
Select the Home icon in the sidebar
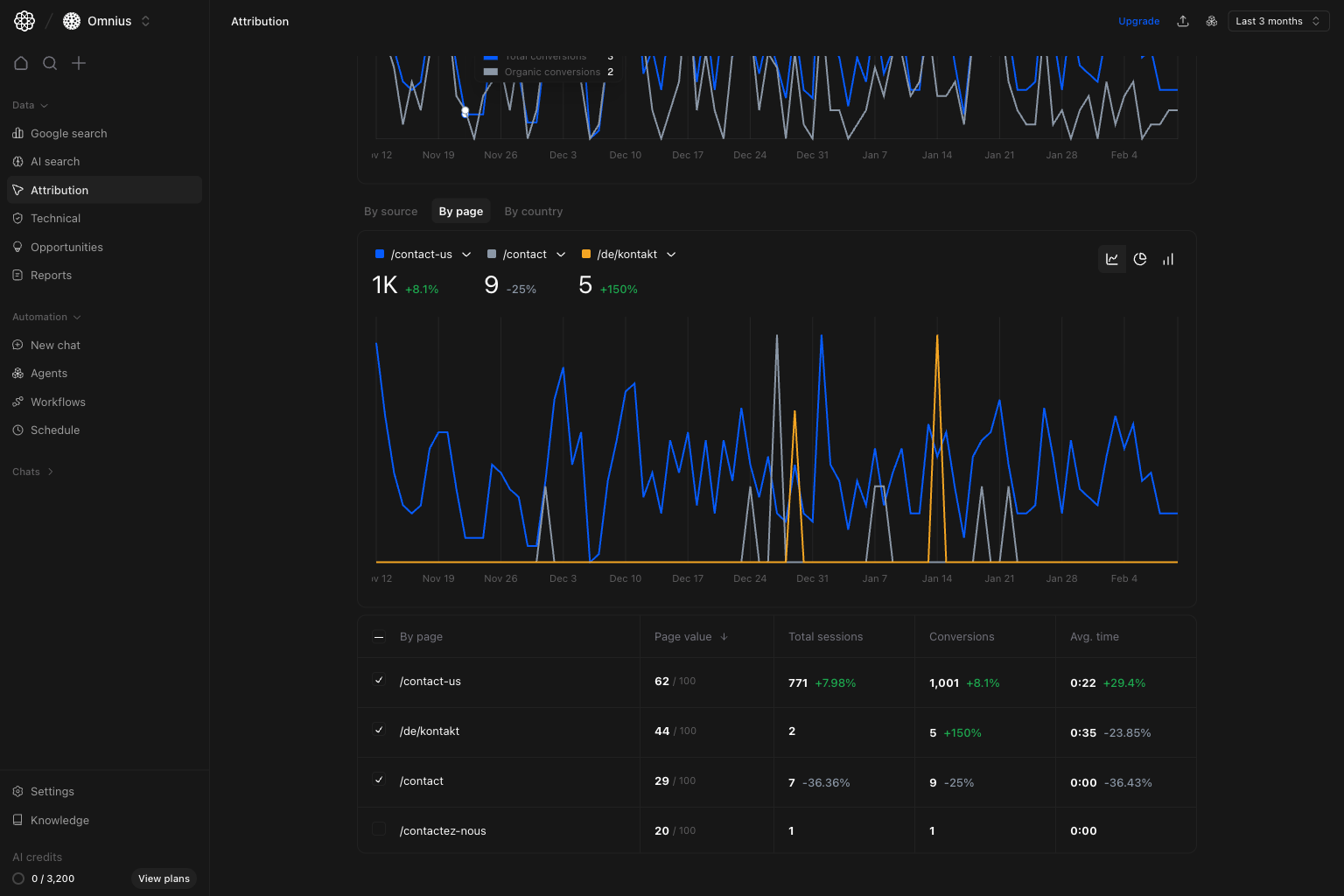click(x=21, y=63)
